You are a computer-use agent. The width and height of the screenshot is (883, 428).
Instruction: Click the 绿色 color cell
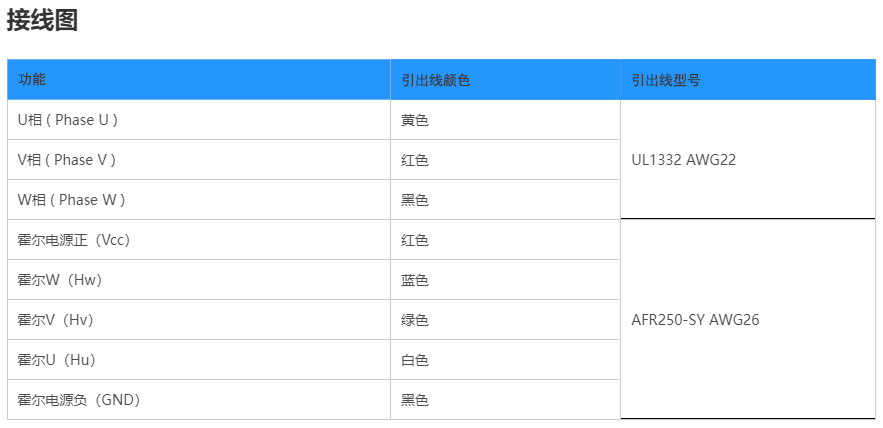[x=415, y=320]
